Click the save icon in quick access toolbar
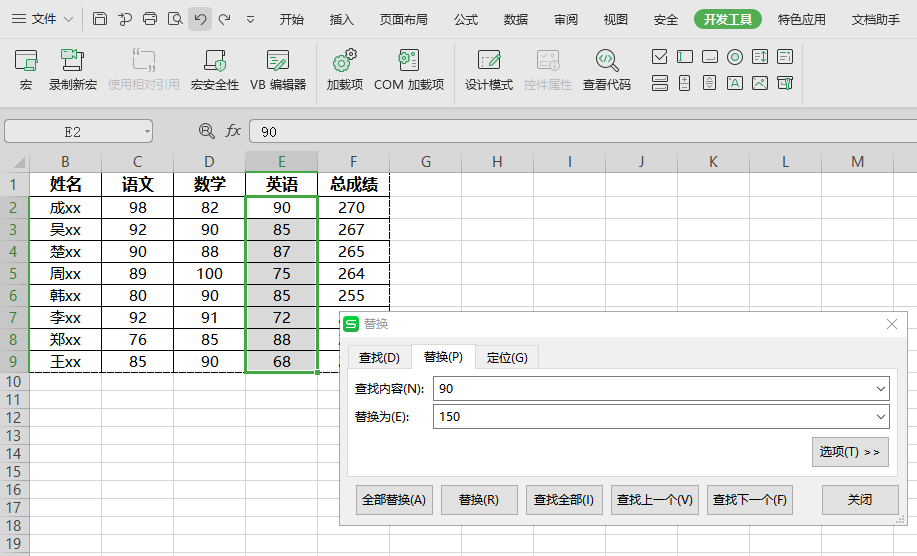Screen dimensions: 917x556 tap(100, 19)
